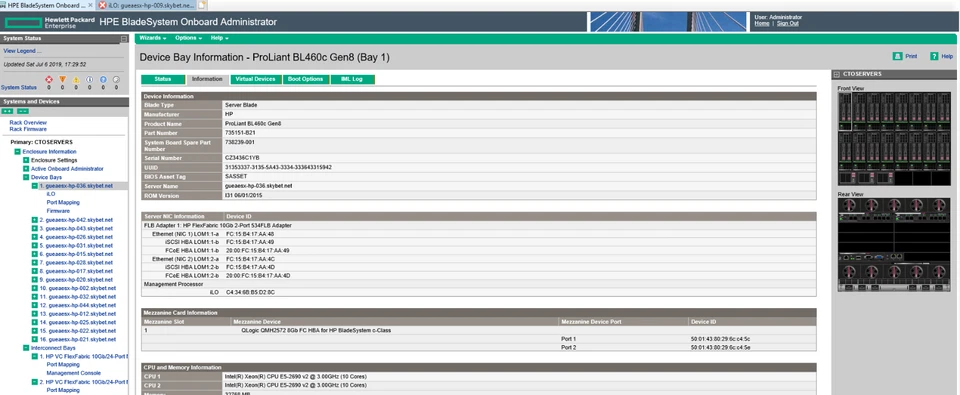Select 12. gueaesx-hp-044.skybet.net in tree
960x395 pixels.
click(x=78, y=306)
